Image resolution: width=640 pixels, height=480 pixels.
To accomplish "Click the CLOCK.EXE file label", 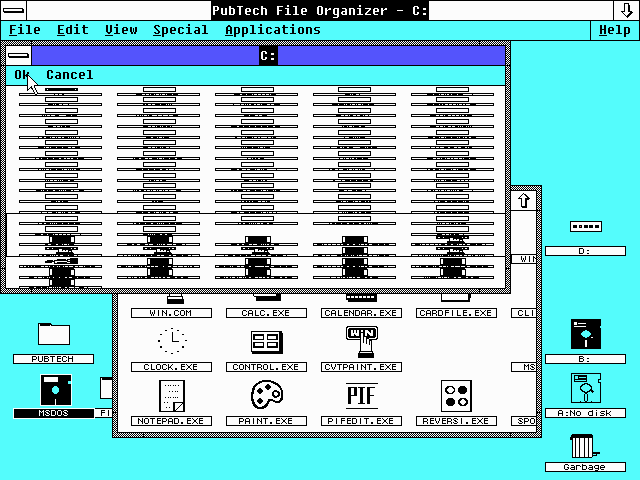I will pyautogui.click(x=171, y=367).
